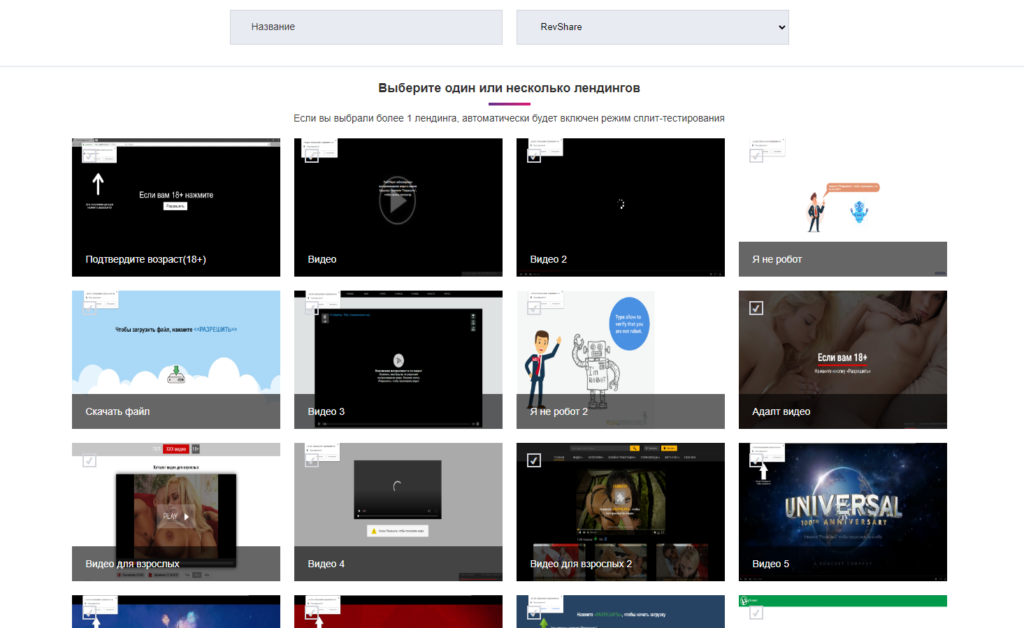Choose the Видео landing card label
Viewport: 1024px width, 628px height.
pyautogui.click(x=322, y=259)
